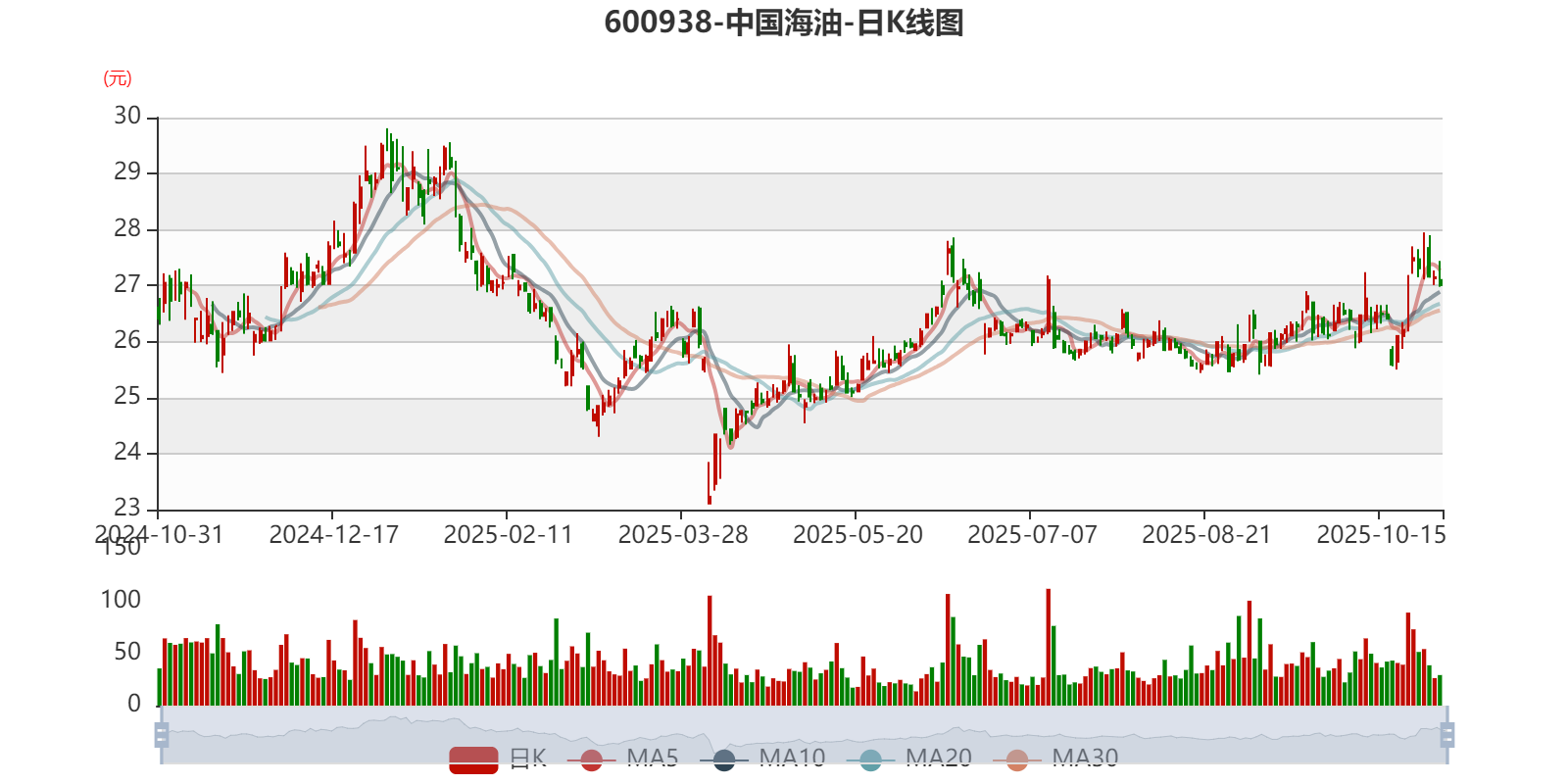Screen dimensions: 1568x784
Task: Select the 2025-07-07 axis date
Action: tap(1032, 534)
